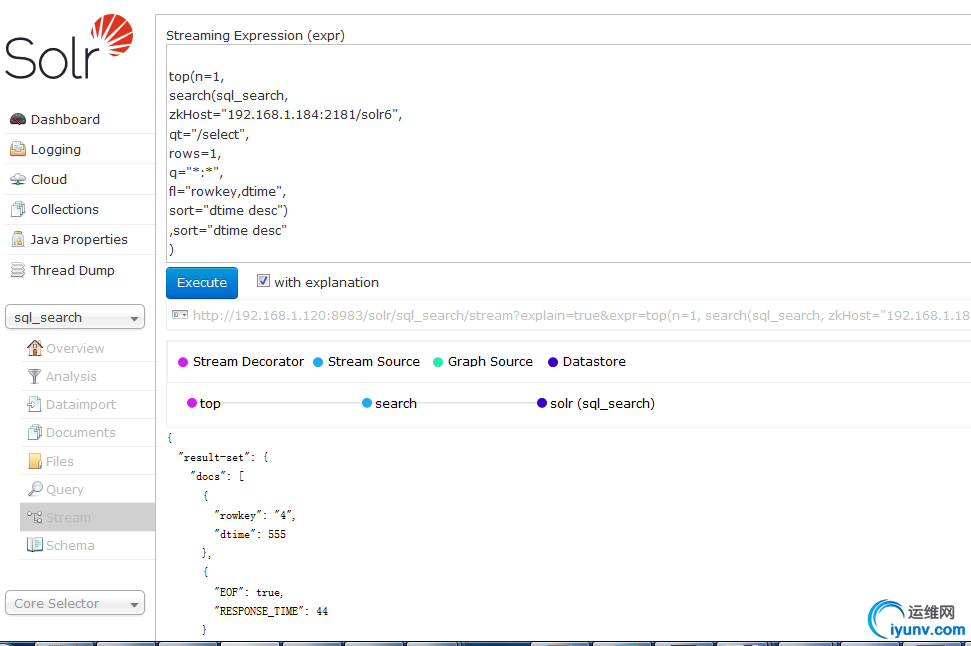Open the generated stream request URL
This screenshot has width=971, height=646.
(581, 315)
